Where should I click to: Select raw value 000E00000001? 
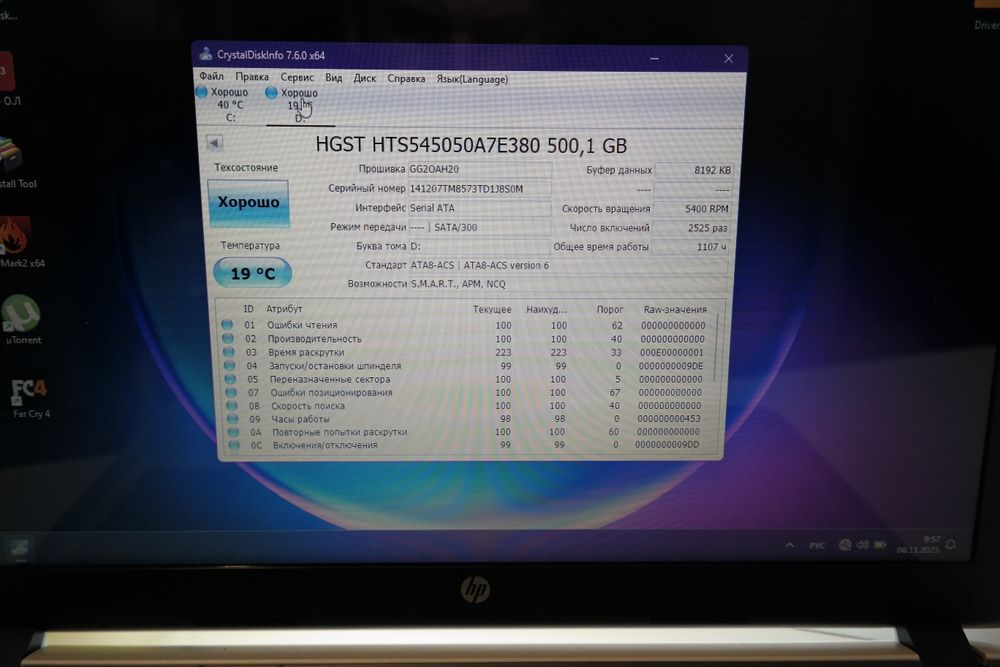pyautogui.click(x=672, y=352)
